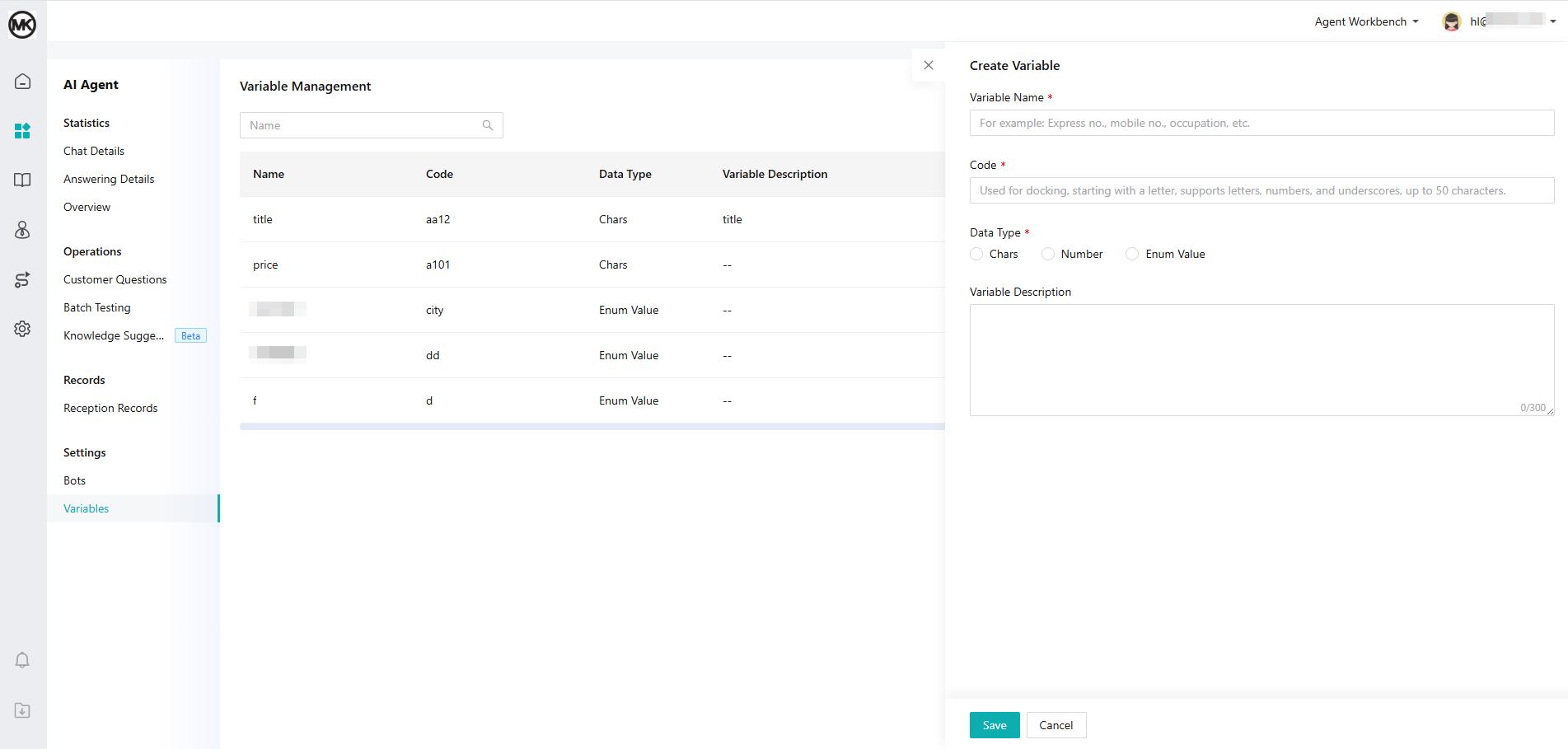The width and height of the screenshot is (1568, 749).
Task: Click the Code column header
Action: (x=439, y=174)
